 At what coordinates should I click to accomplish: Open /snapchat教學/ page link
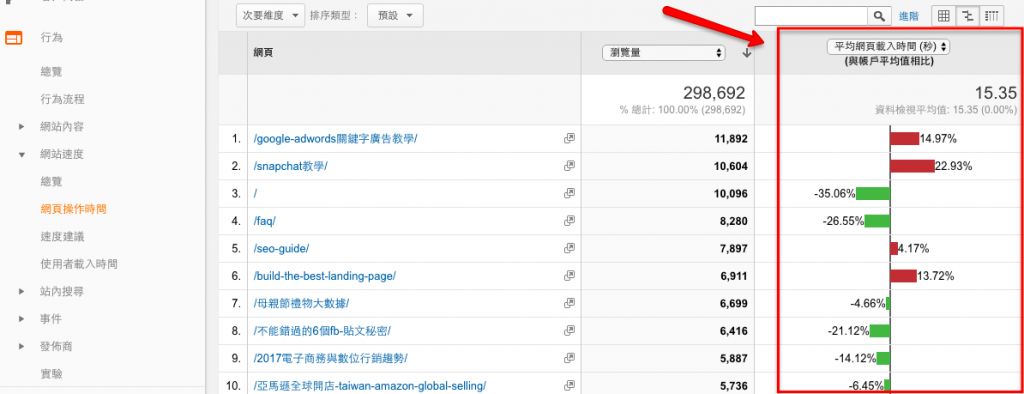coord(290,166)
